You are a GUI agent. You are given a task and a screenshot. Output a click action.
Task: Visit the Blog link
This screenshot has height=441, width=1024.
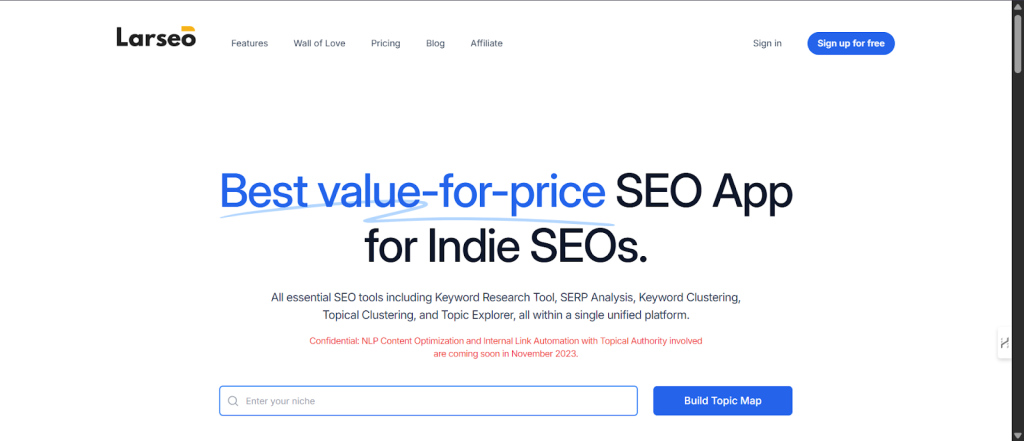pos(435,43)
